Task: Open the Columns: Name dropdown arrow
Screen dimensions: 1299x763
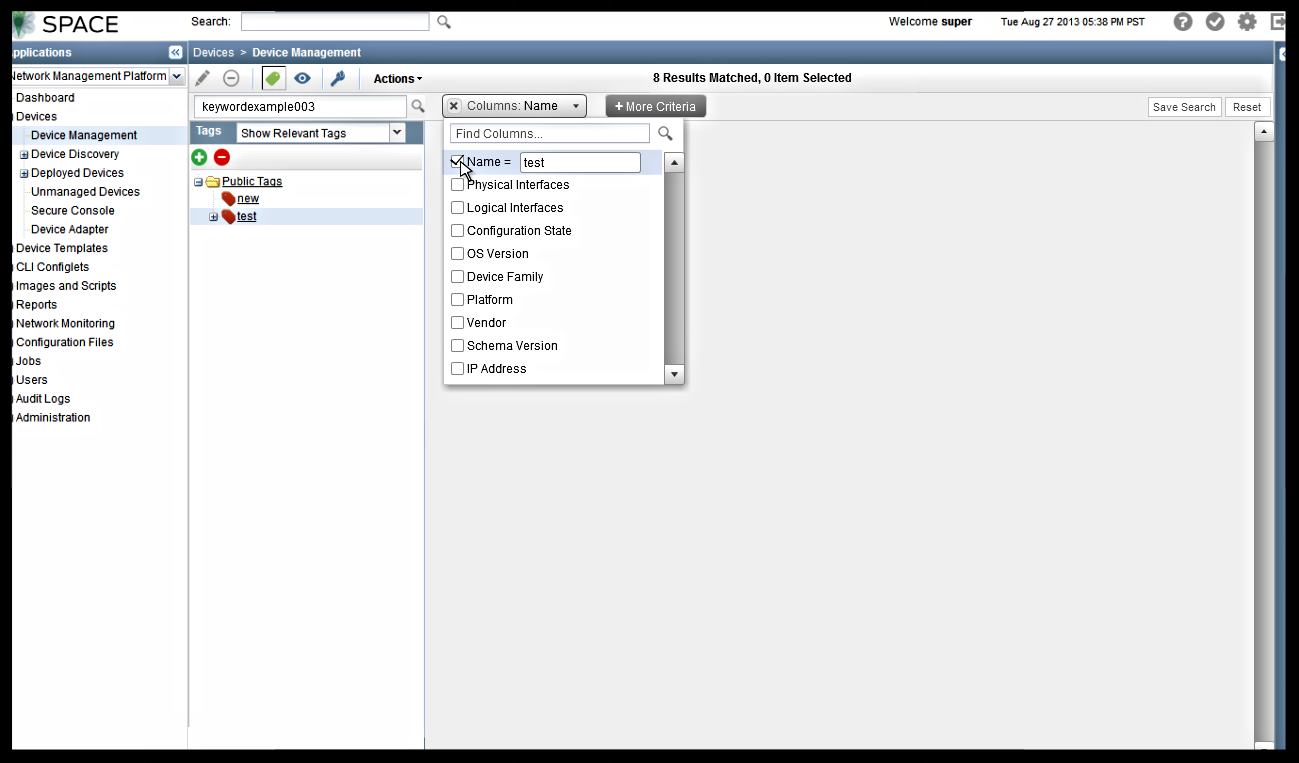Action: [576, 106]
